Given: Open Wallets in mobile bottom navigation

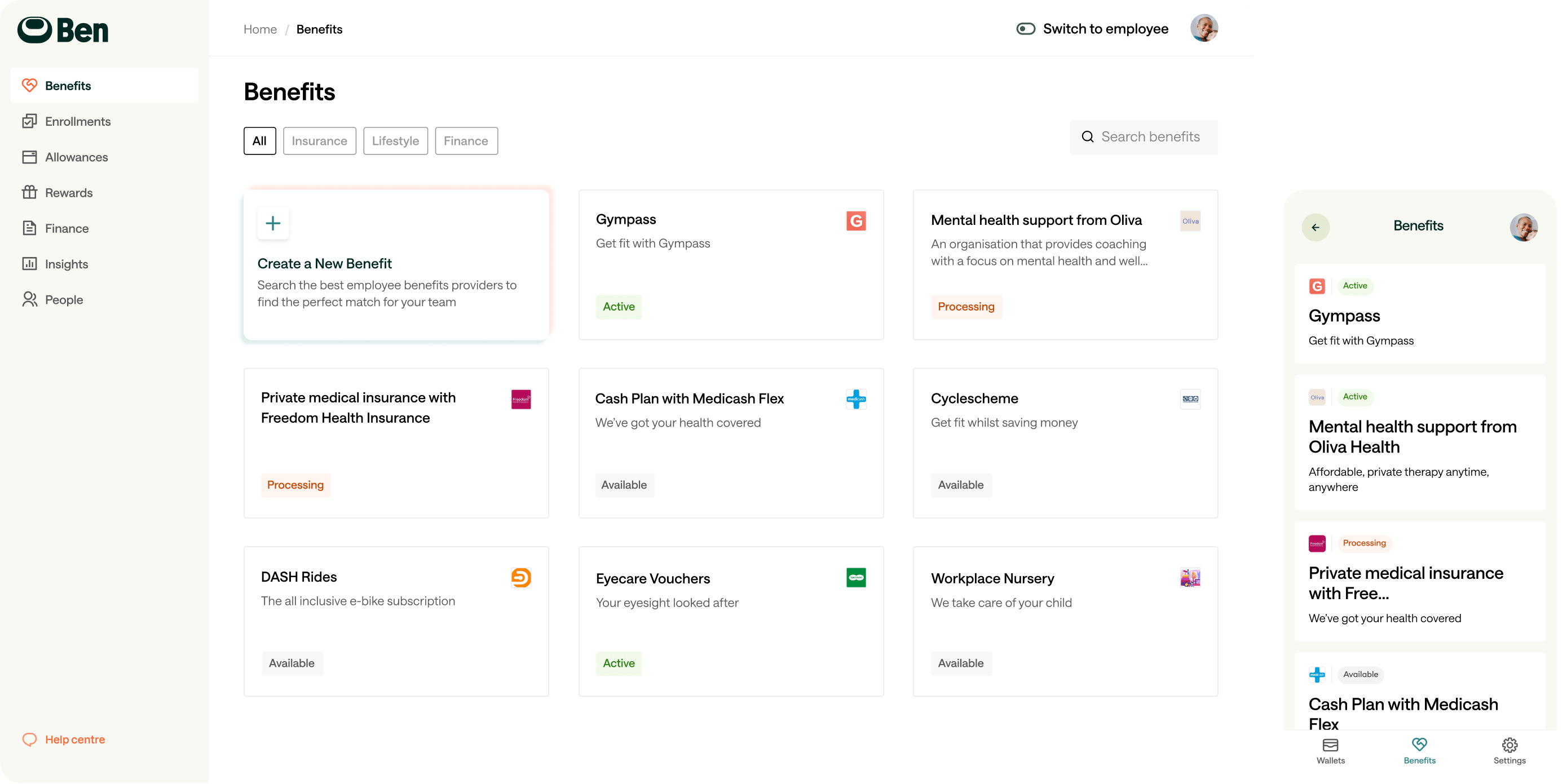Looking at the screenshot, I should tap(1331, 752).
